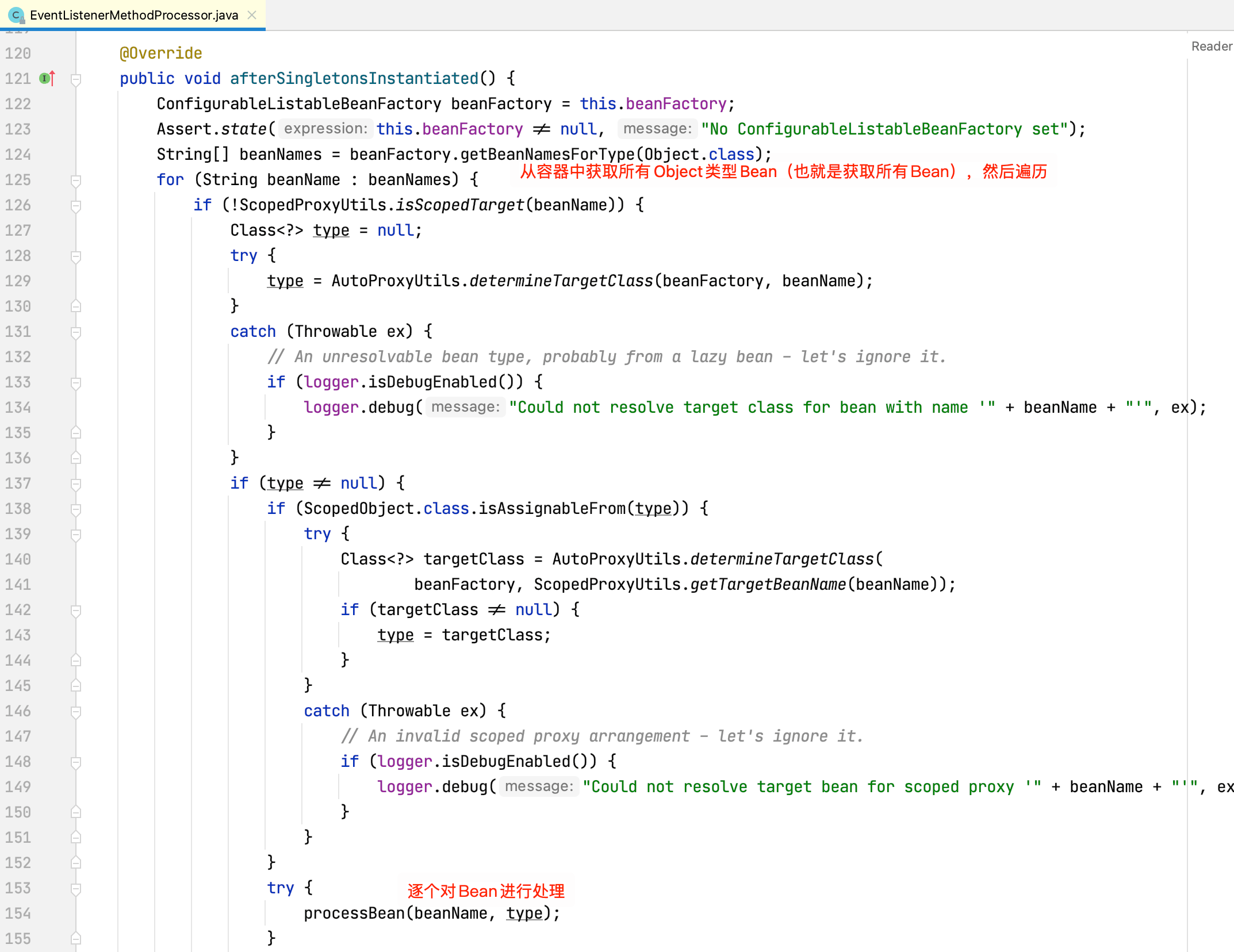Viewport: 1234px width, 952px height.
Task: Fold the isScopedTarget if block at line 126
Action: [75, 205]
